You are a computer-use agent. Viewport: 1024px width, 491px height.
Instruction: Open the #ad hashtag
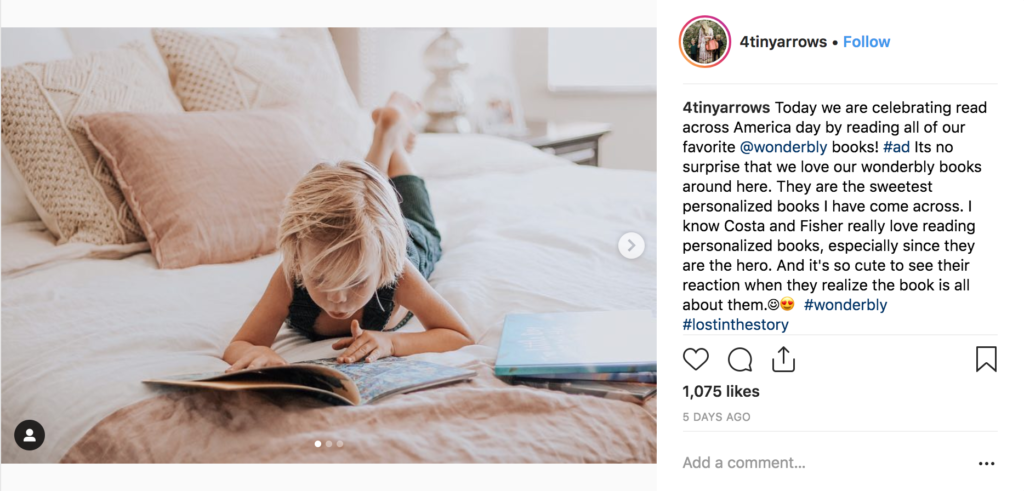coord(897,147)
